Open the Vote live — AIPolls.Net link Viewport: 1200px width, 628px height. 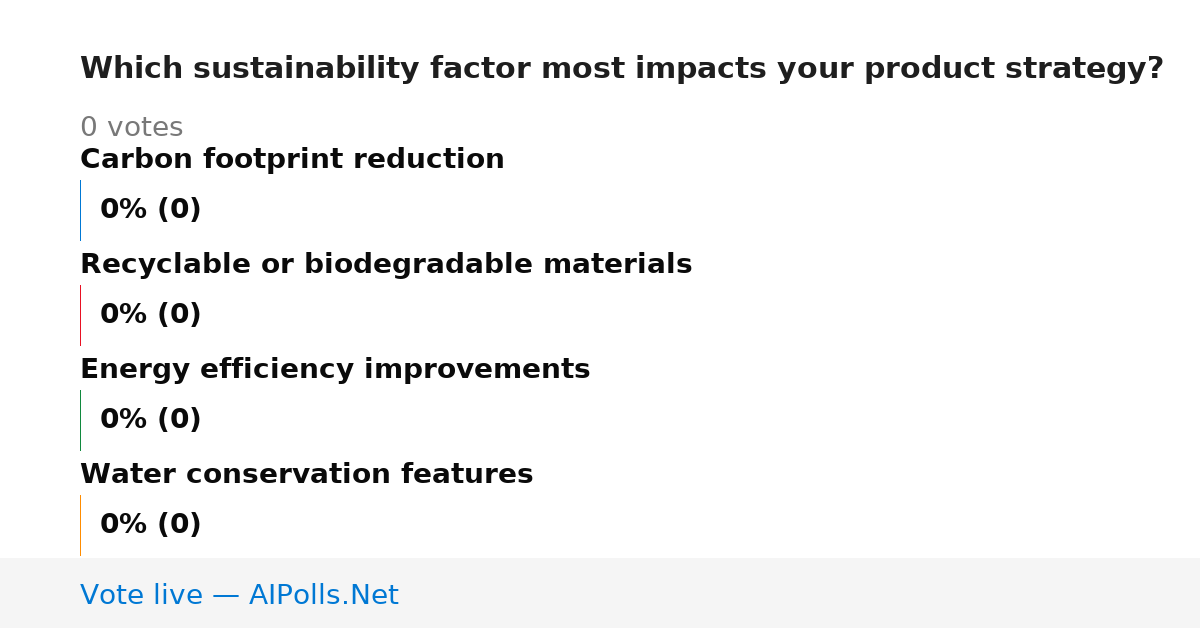[x=239, y=595]
